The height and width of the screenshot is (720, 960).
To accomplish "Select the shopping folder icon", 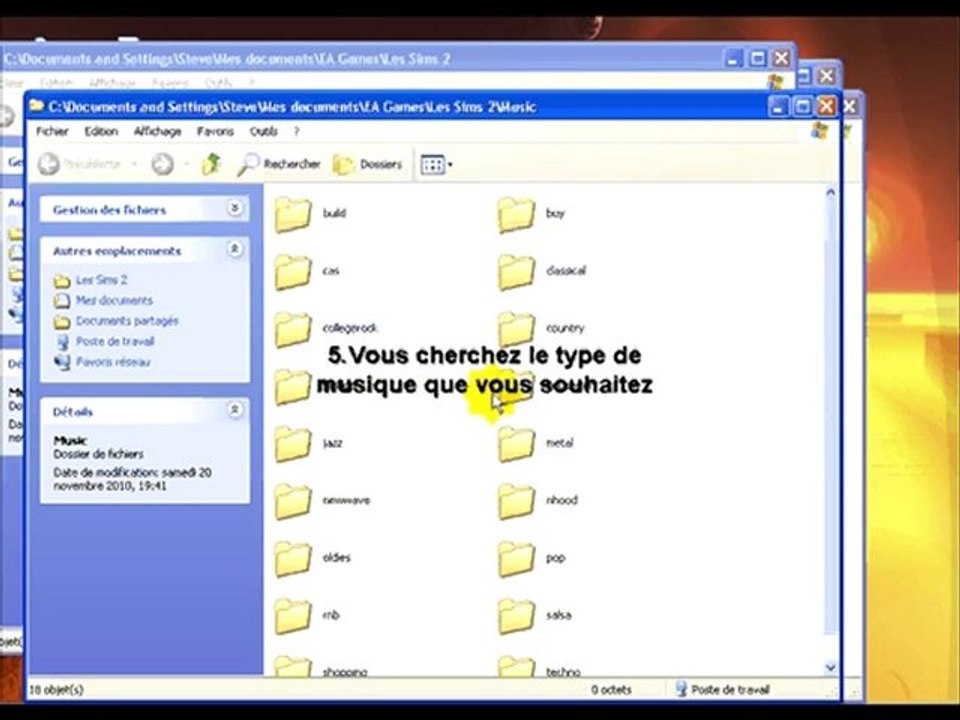I will tap(292, 666).
